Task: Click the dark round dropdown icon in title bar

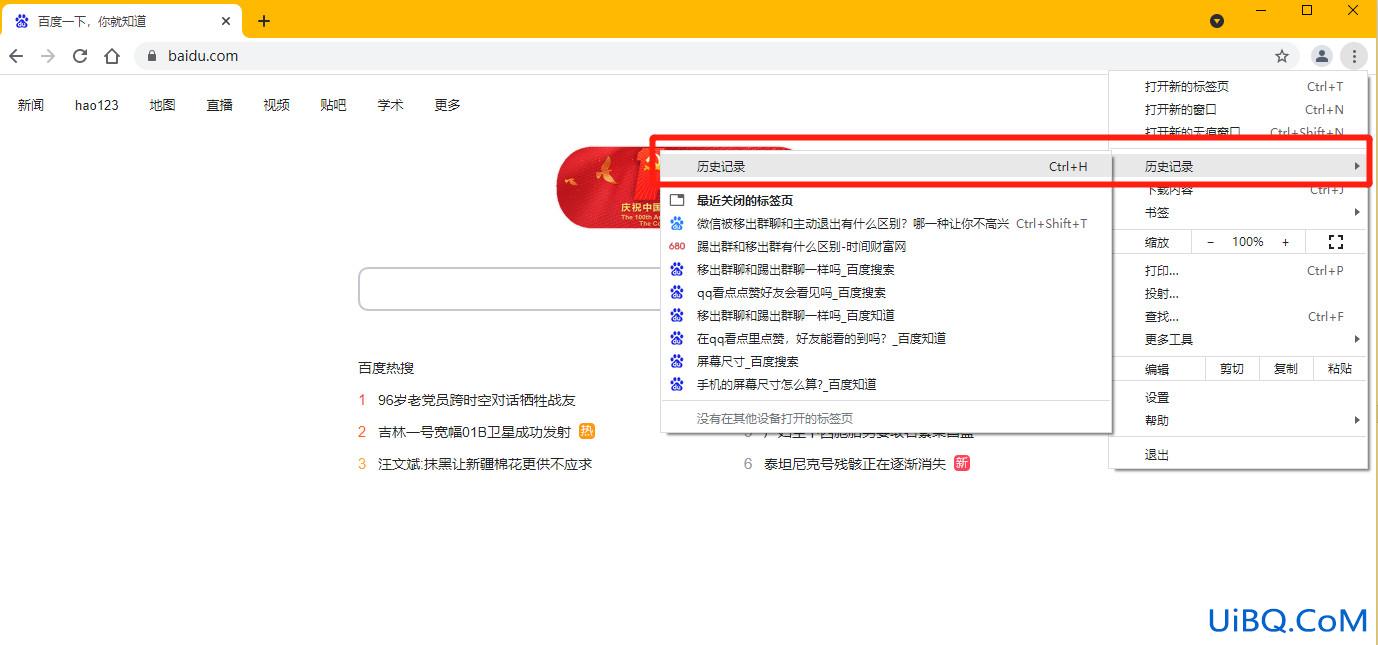Action: [x=1217, y=20]
